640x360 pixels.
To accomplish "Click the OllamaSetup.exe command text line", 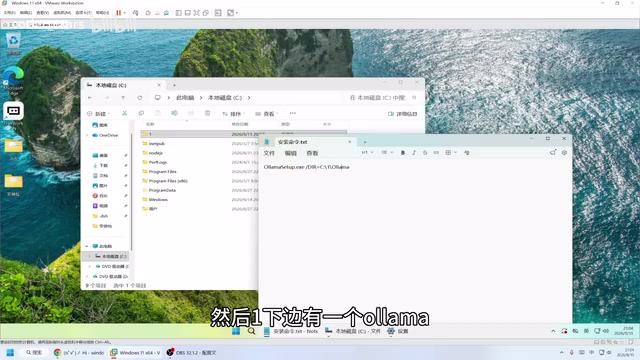I will [x=307, y=167].
